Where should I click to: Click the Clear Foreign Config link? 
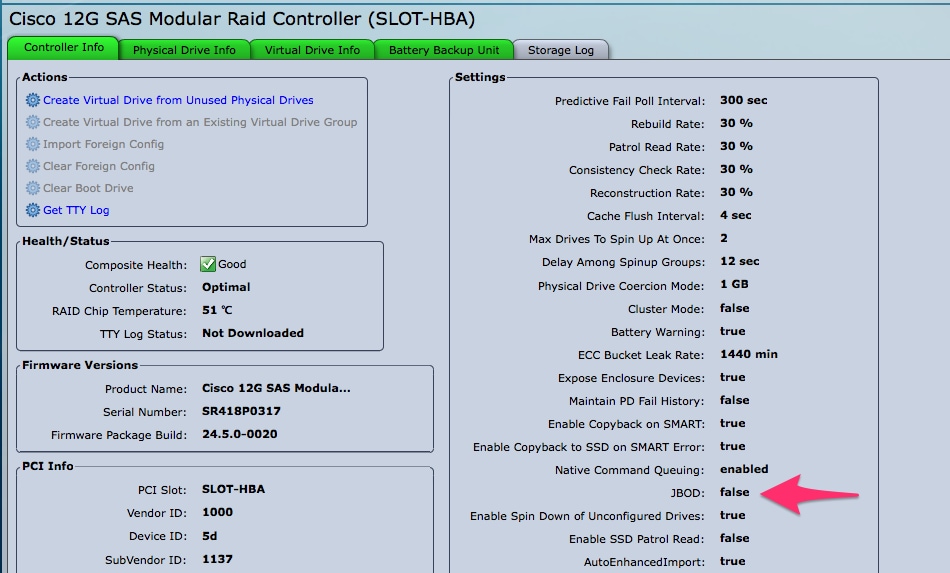[x=99, y=166]
